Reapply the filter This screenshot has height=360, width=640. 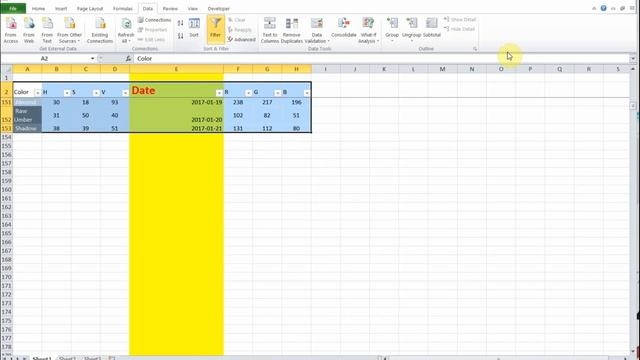coord(240,30)
